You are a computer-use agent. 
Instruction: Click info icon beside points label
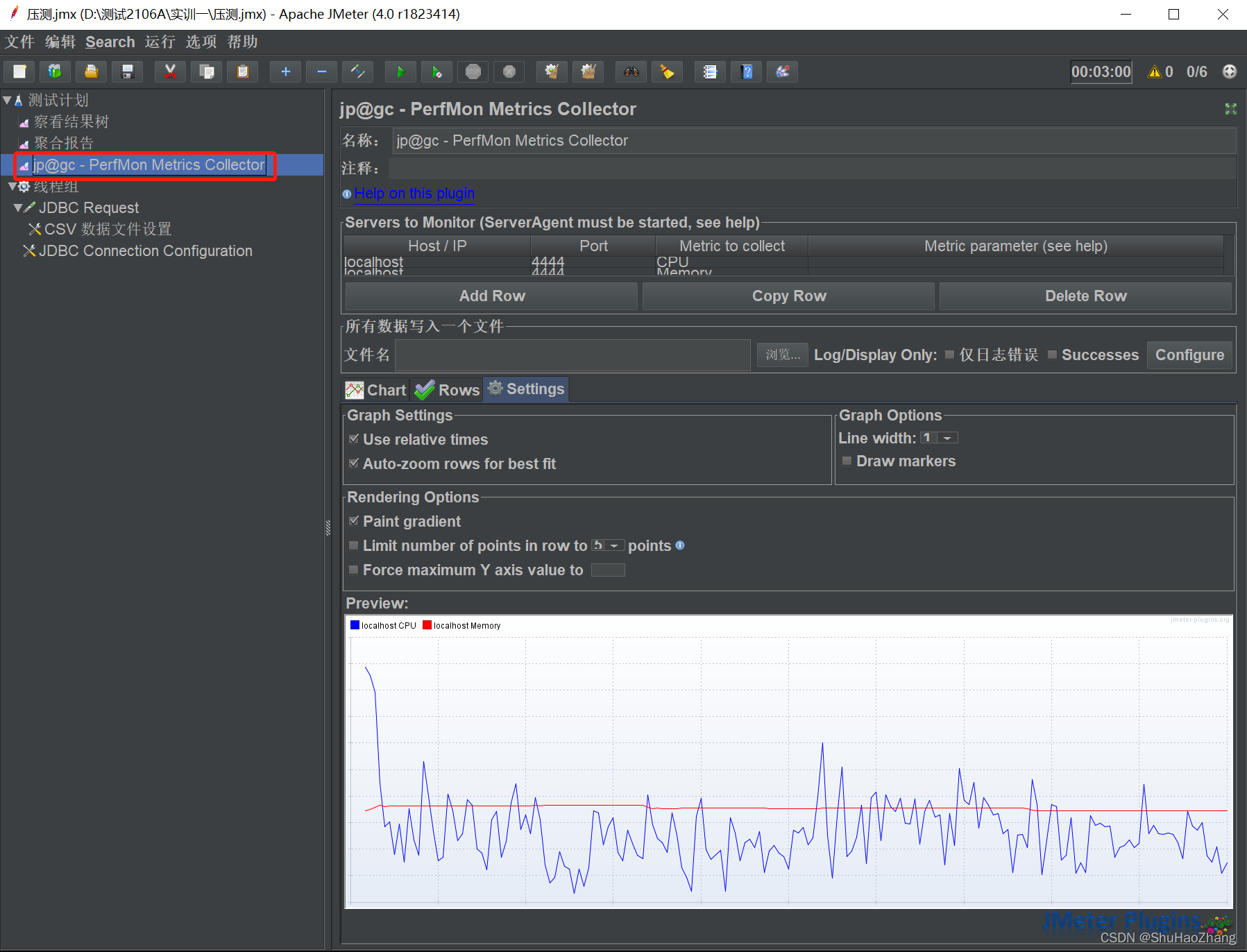click(x=680, y=545)
